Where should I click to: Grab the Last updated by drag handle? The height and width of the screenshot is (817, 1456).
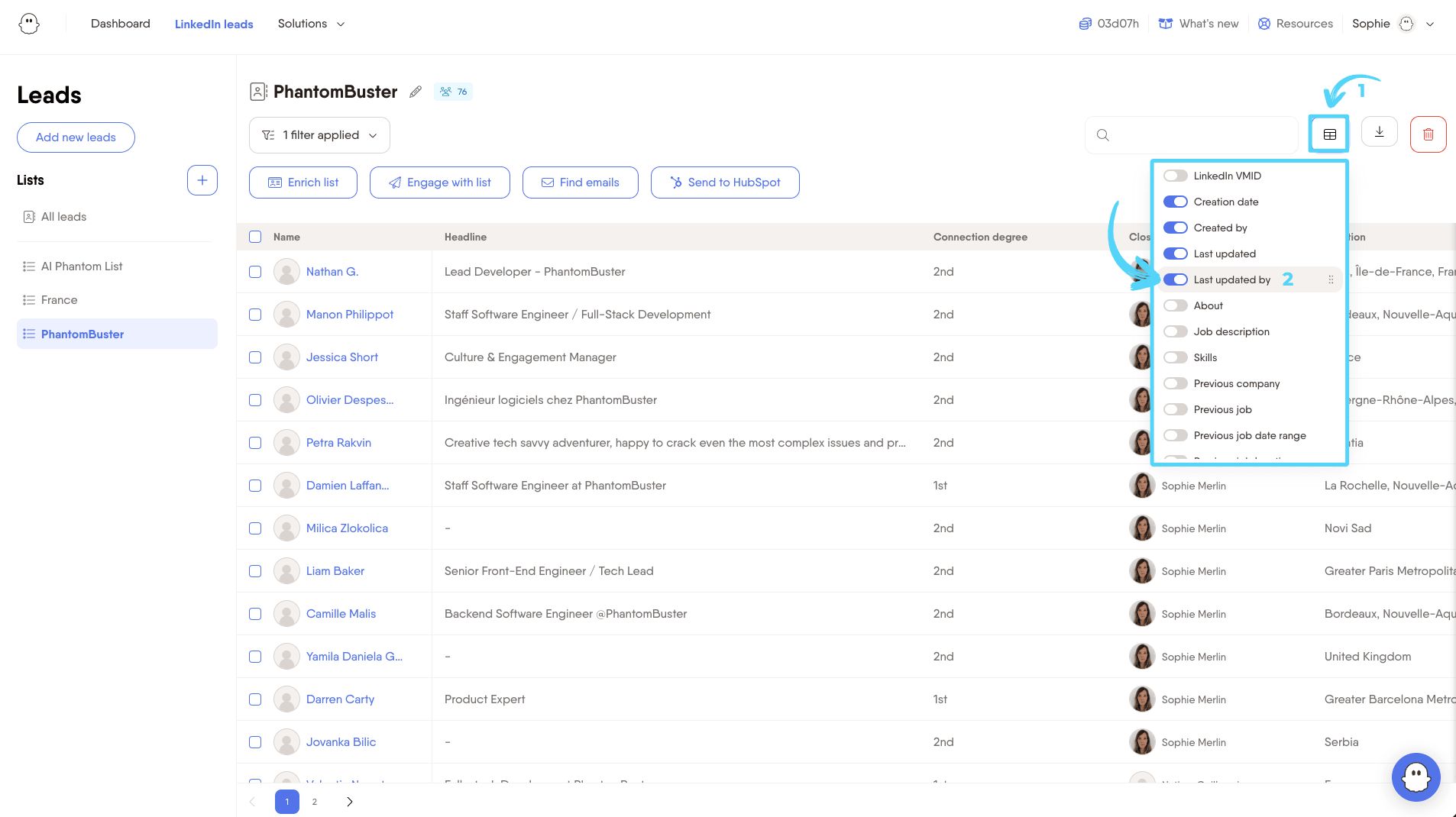click(x=1331, y=279)
